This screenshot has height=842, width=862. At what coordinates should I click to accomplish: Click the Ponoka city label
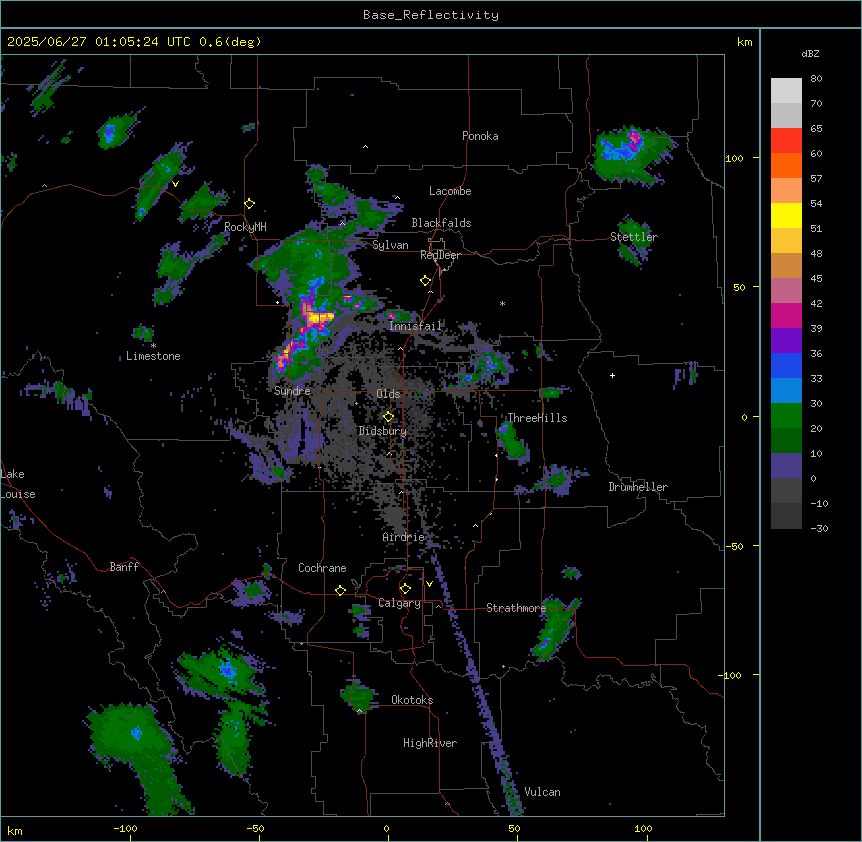[x=480, y=136]
